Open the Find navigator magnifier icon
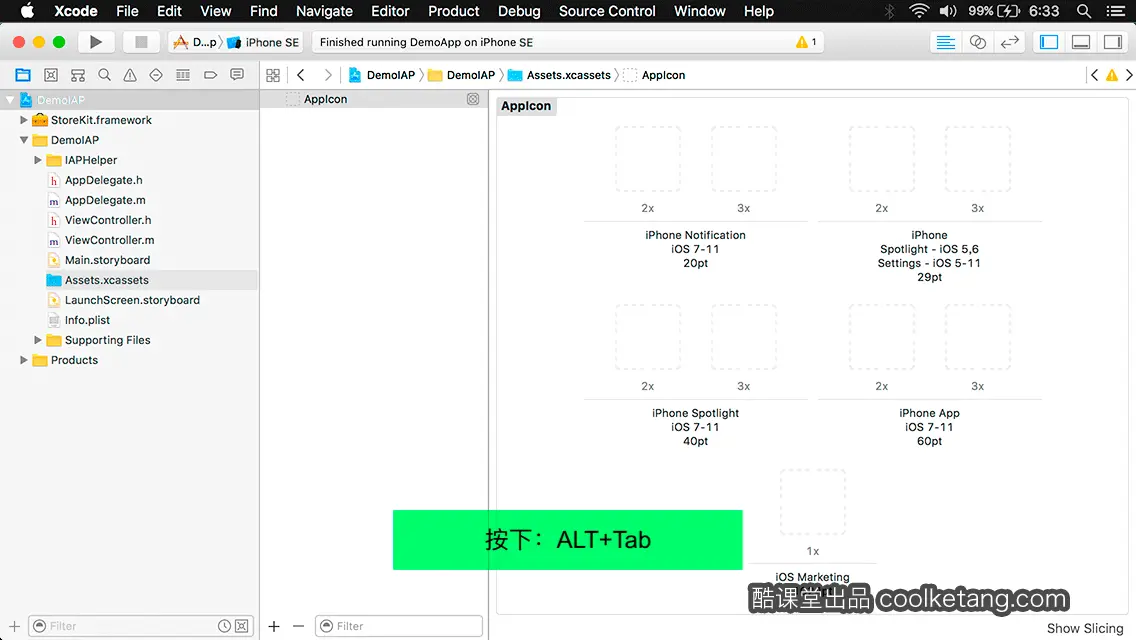Screen dimensions: 1136x640 [x=104, y=75]
